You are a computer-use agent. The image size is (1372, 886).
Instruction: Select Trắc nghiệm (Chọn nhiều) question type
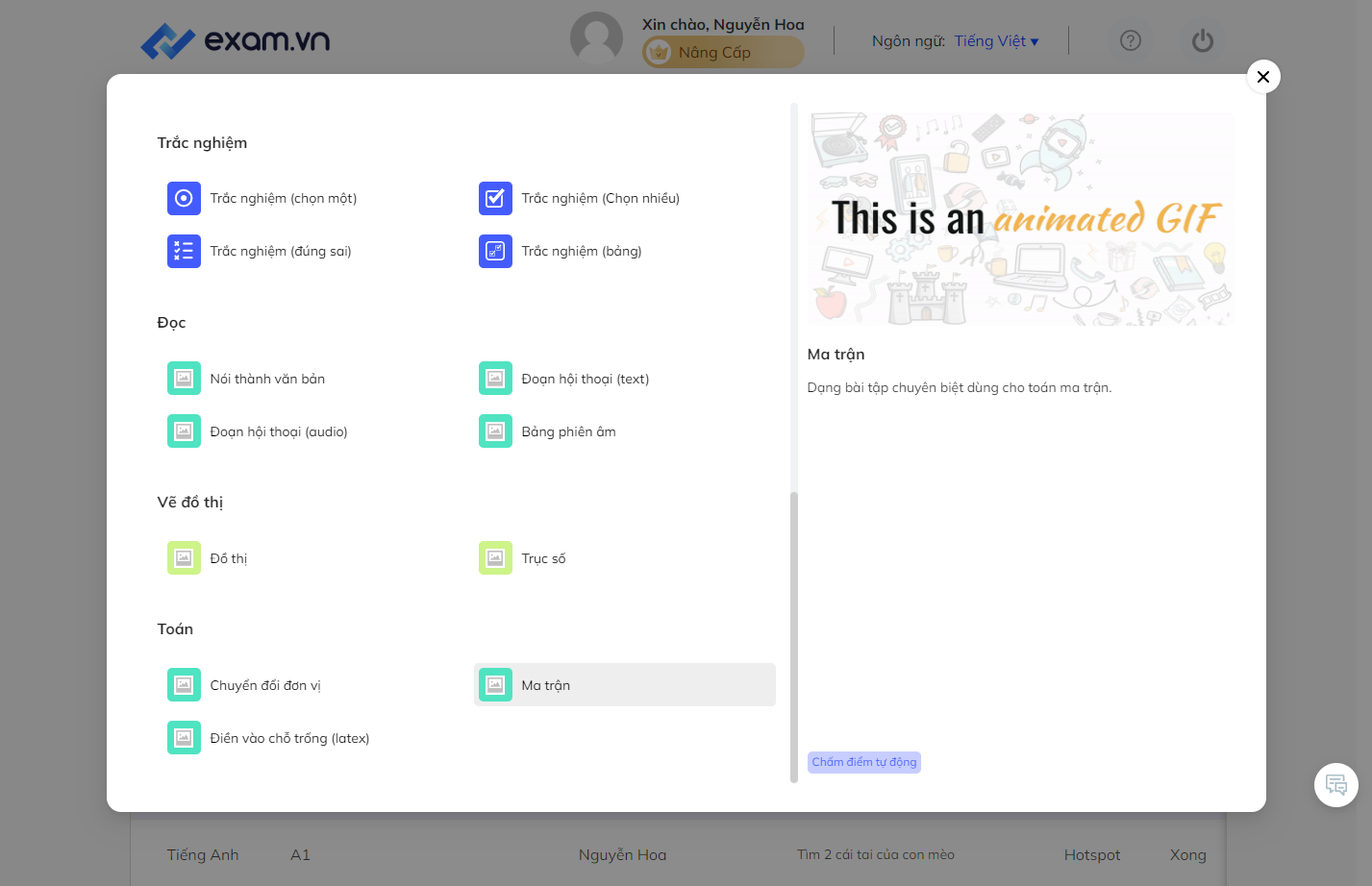click(601, 198)
